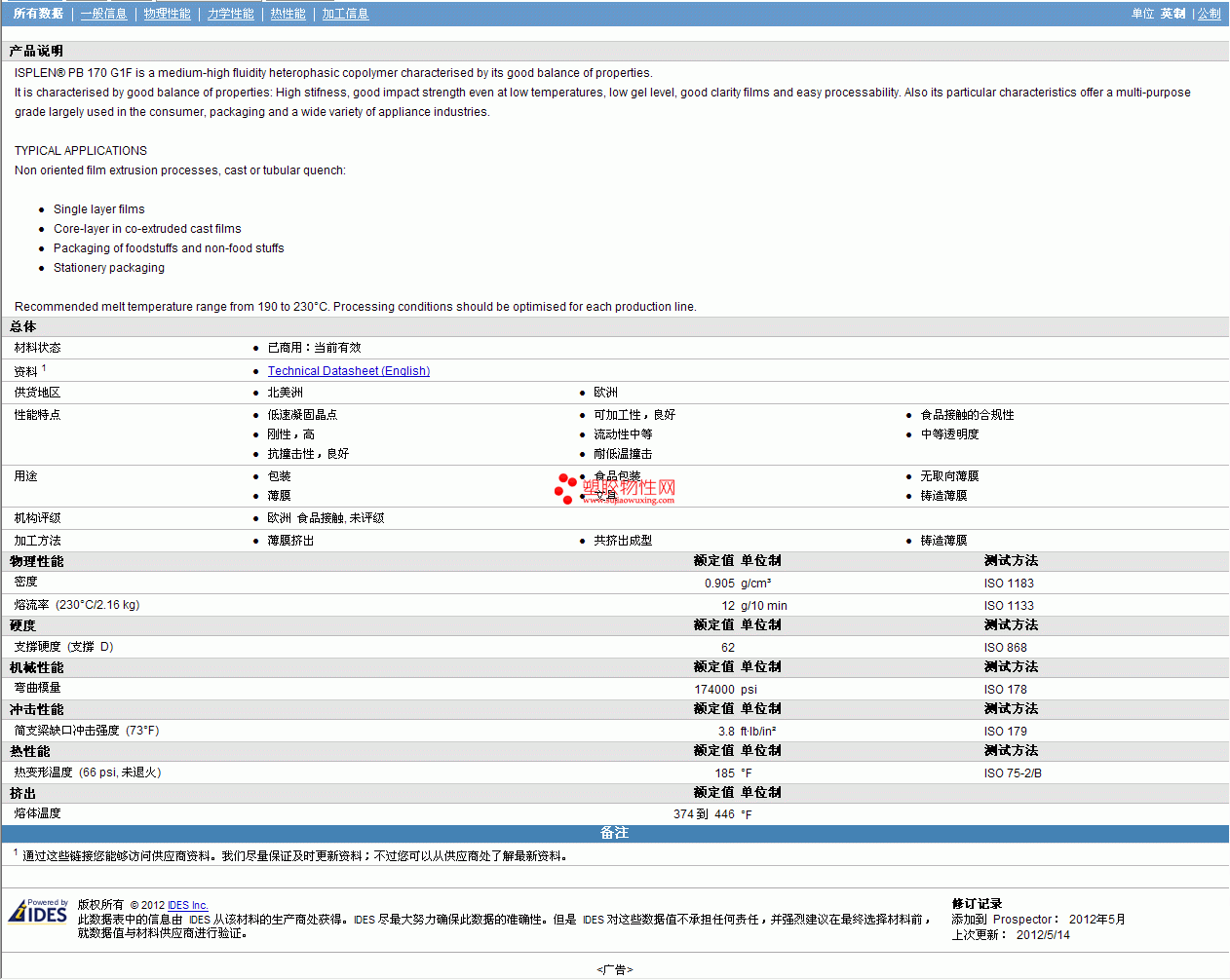Select the 供货地区 row label

[37, 393]
